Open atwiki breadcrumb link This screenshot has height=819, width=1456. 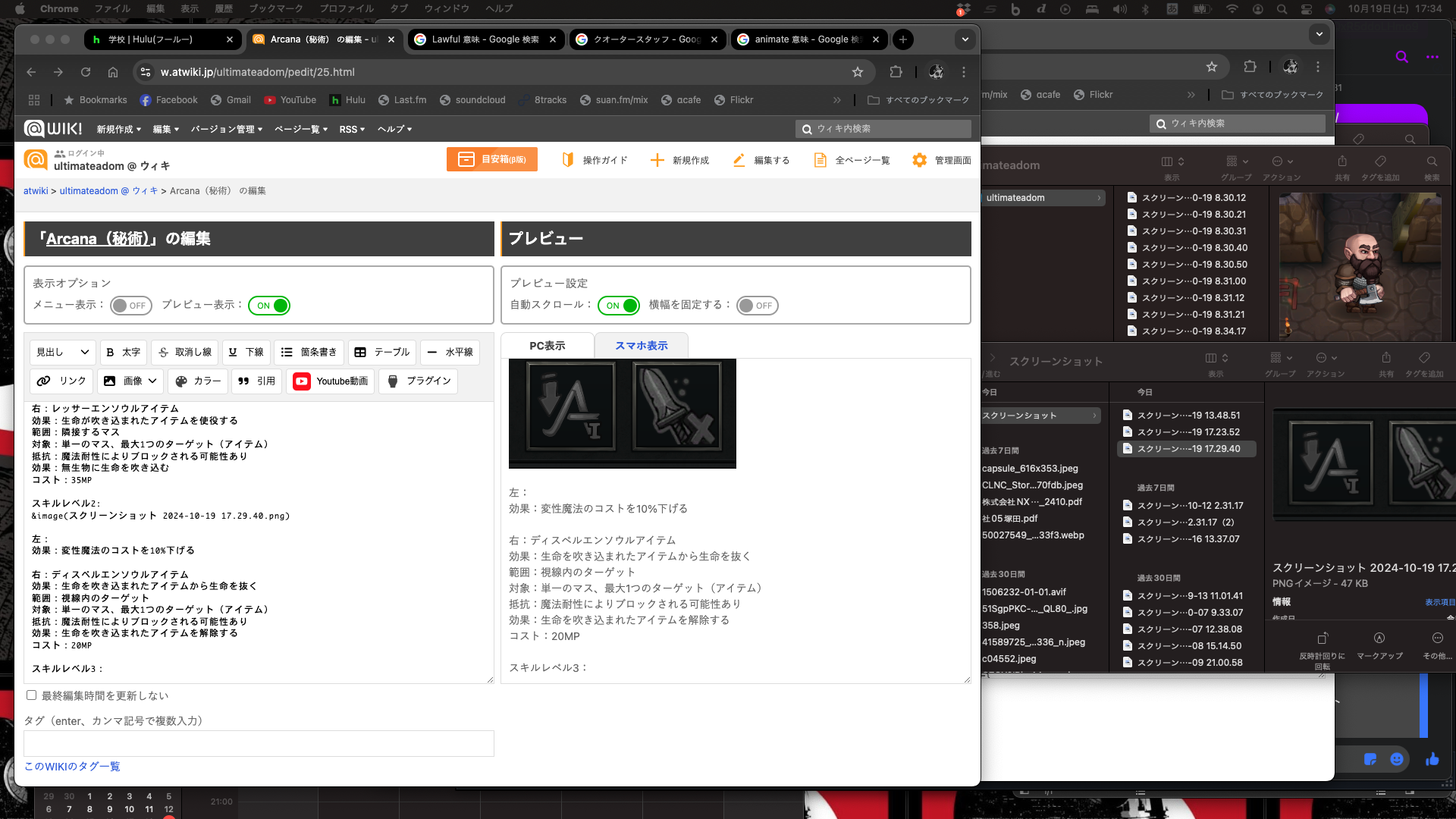coord(36,191)
